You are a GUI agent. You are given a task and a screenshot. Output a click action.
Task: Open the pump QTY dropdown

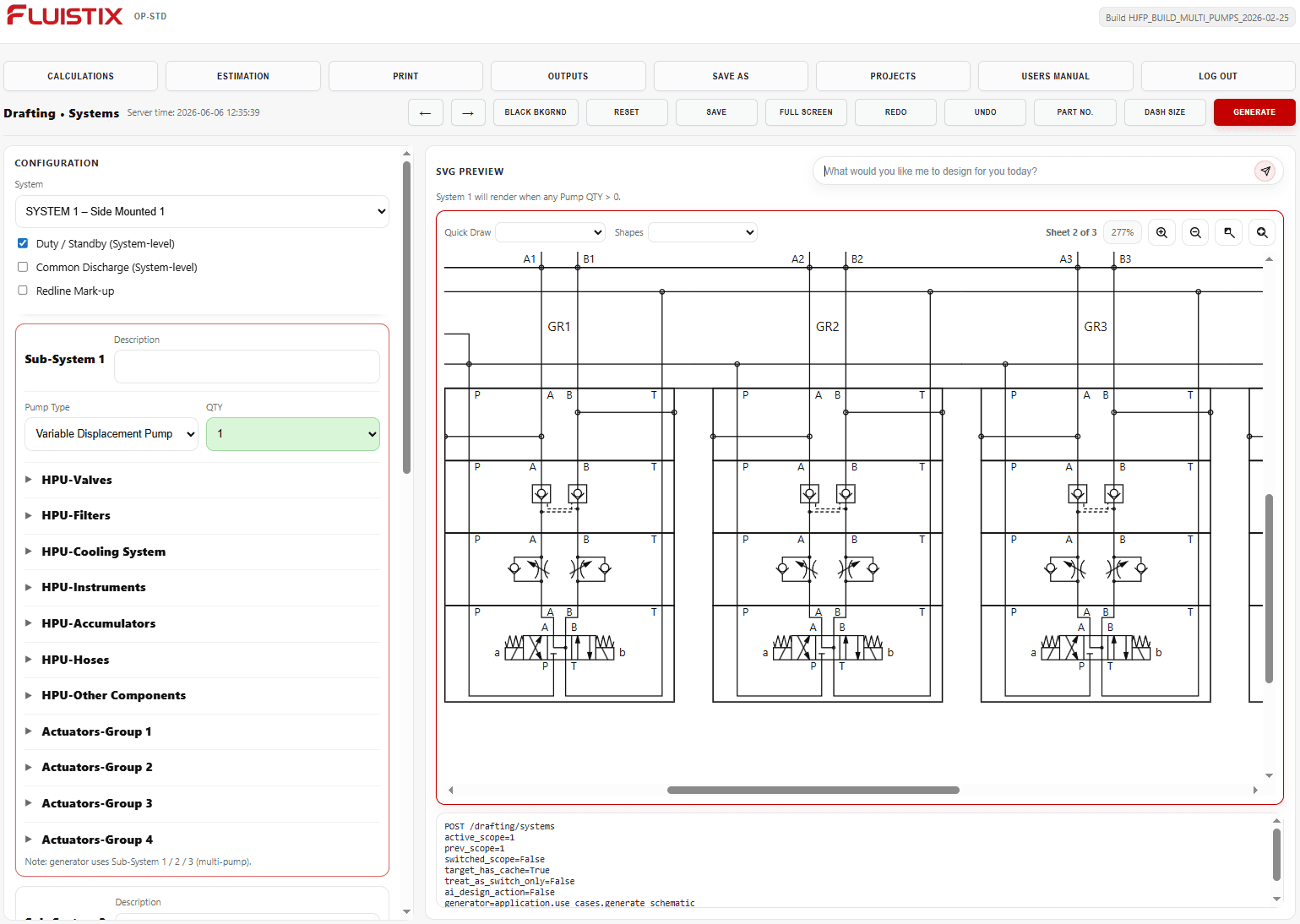293,434
